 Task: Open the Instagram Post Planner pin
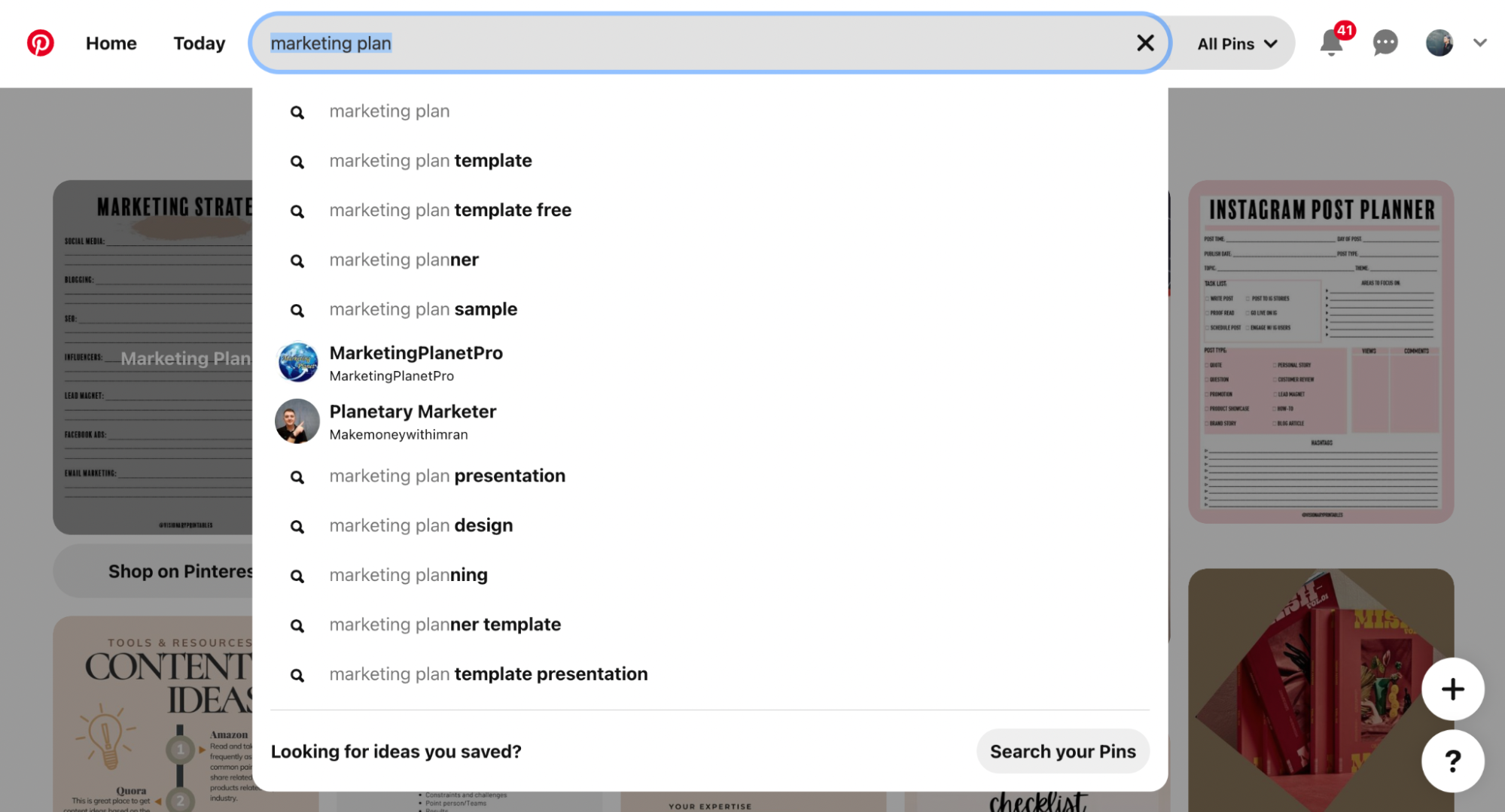tap(1321, 351)
